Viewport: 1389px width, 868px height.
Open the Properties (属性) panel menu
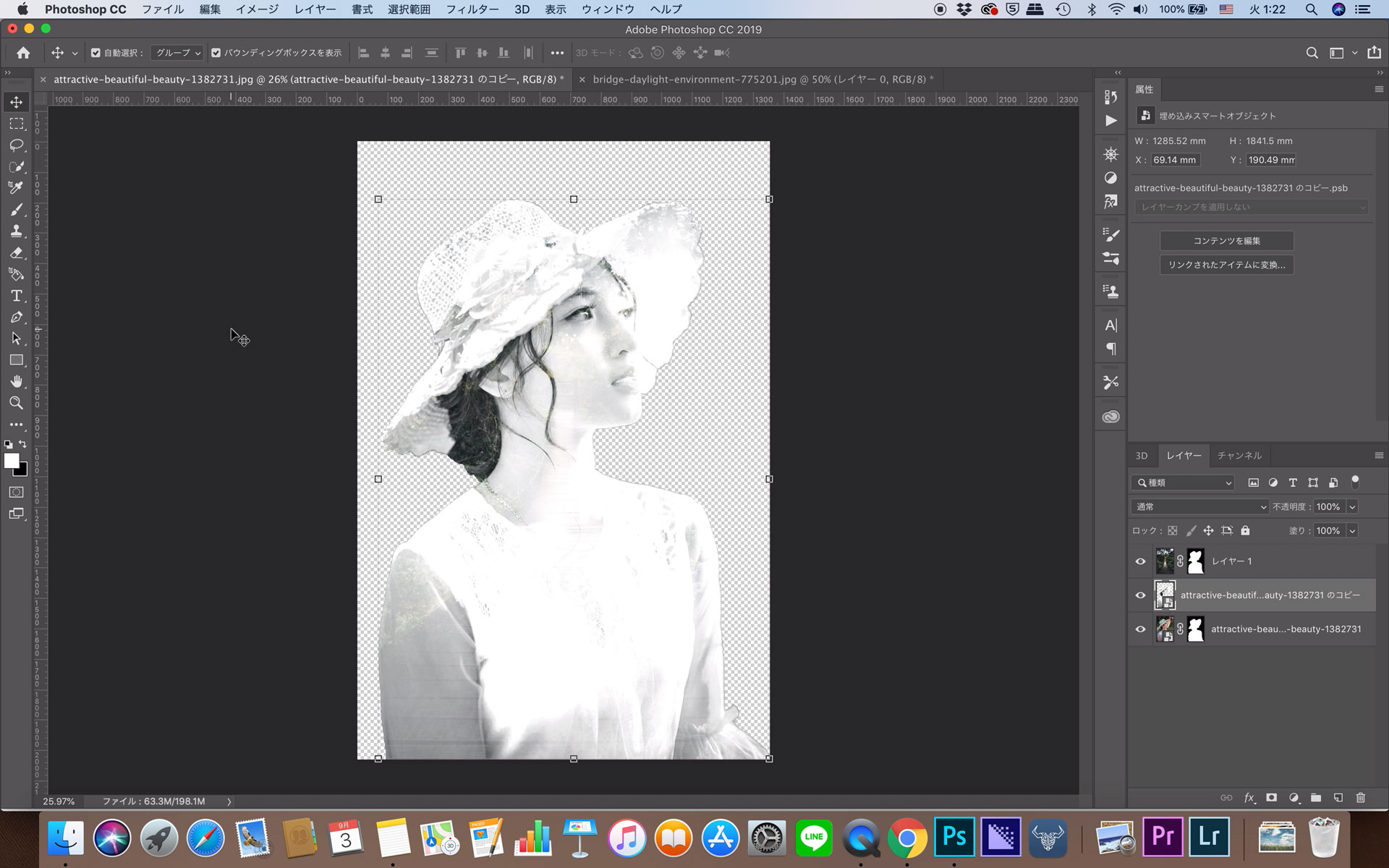(x=1378, y=89)
